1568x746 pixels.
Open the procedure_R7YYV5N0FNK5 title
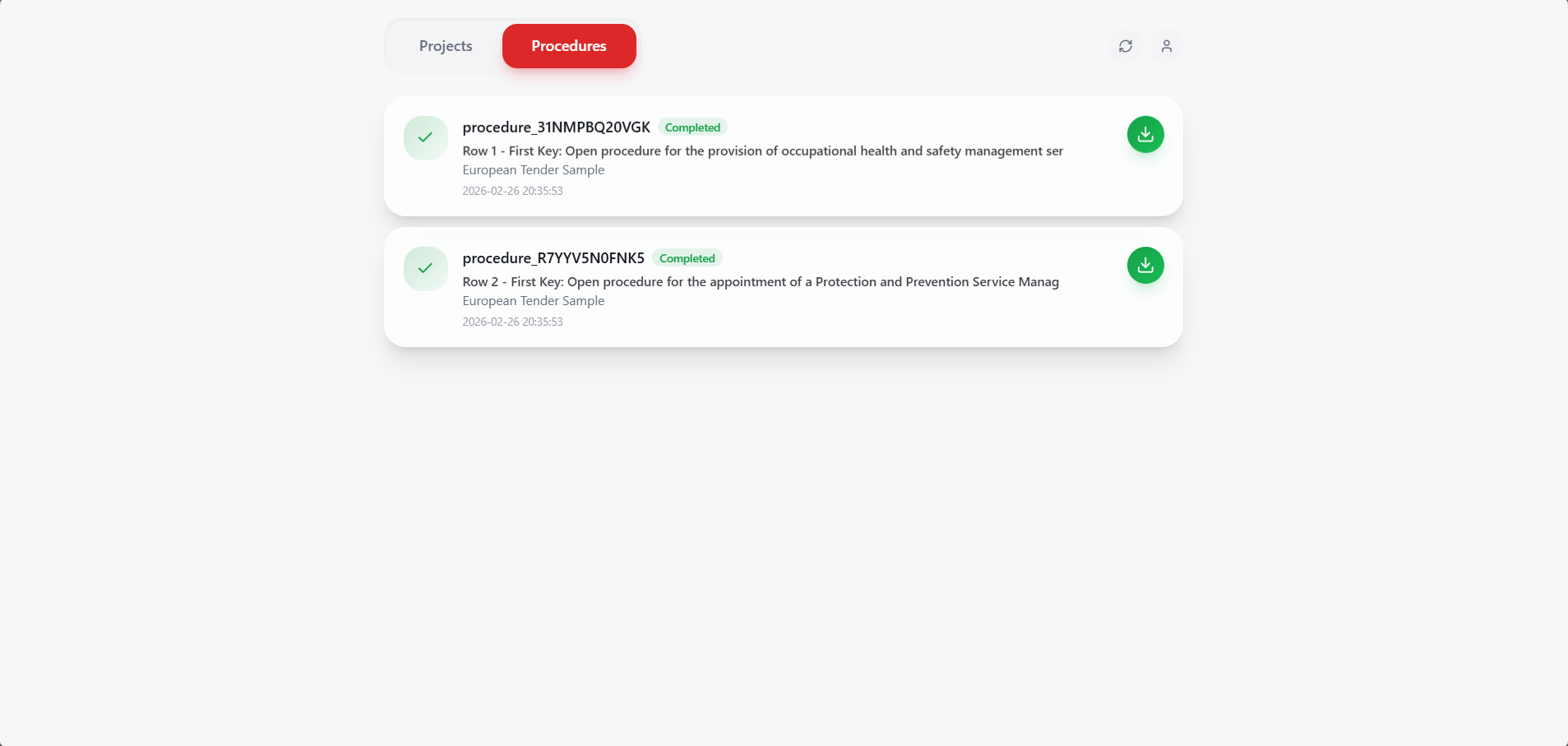coord(553,258)
